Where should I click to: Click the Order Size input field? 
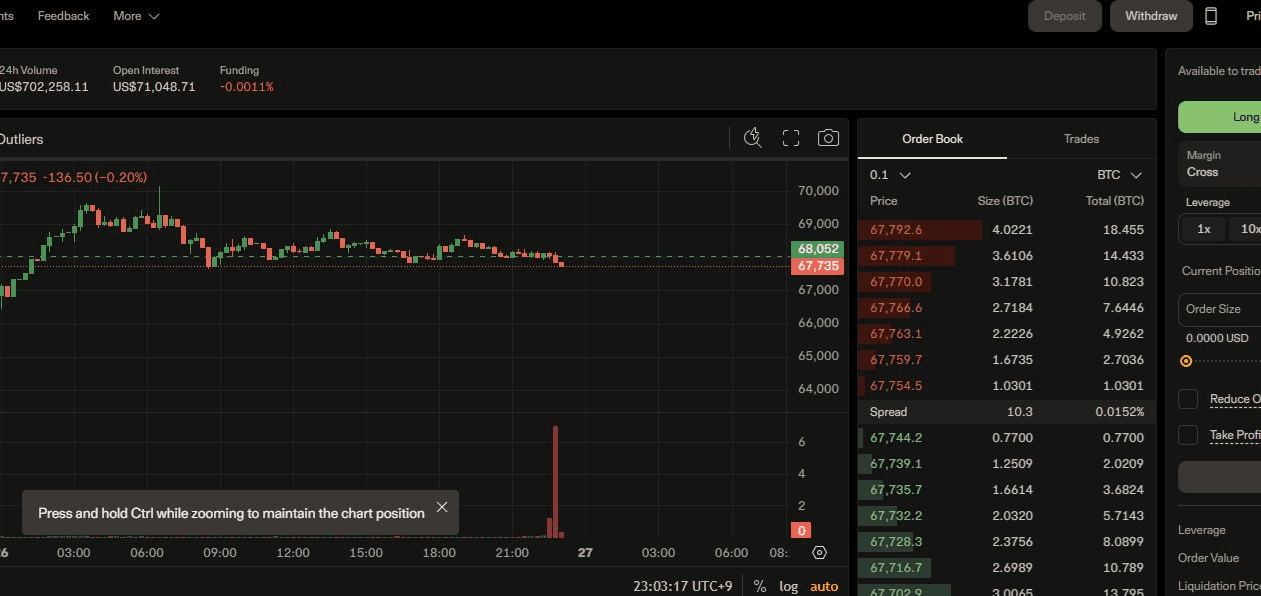[1220, 309]
